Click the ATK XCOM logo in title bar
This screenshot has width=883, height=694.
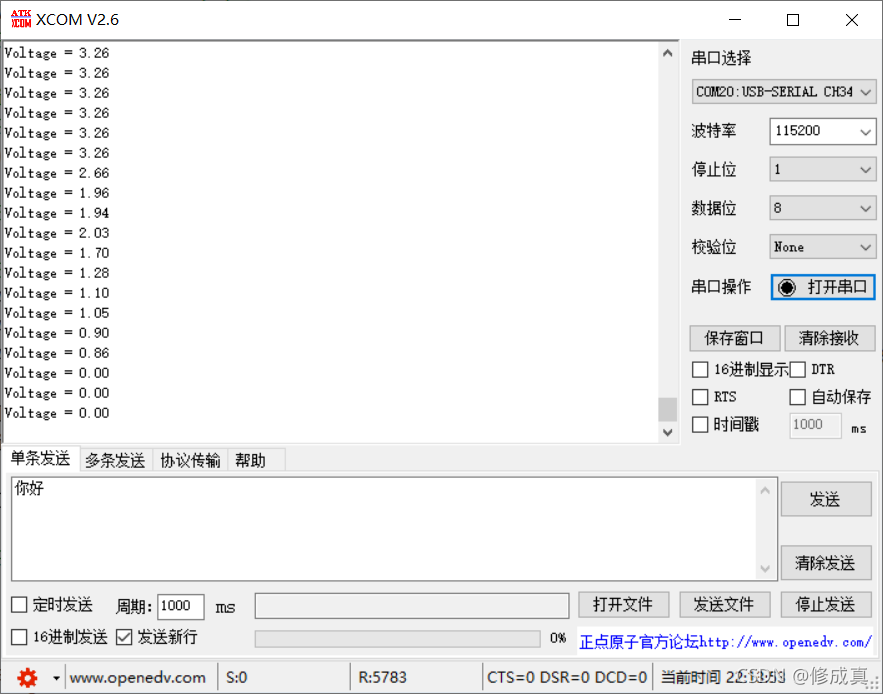21,19
